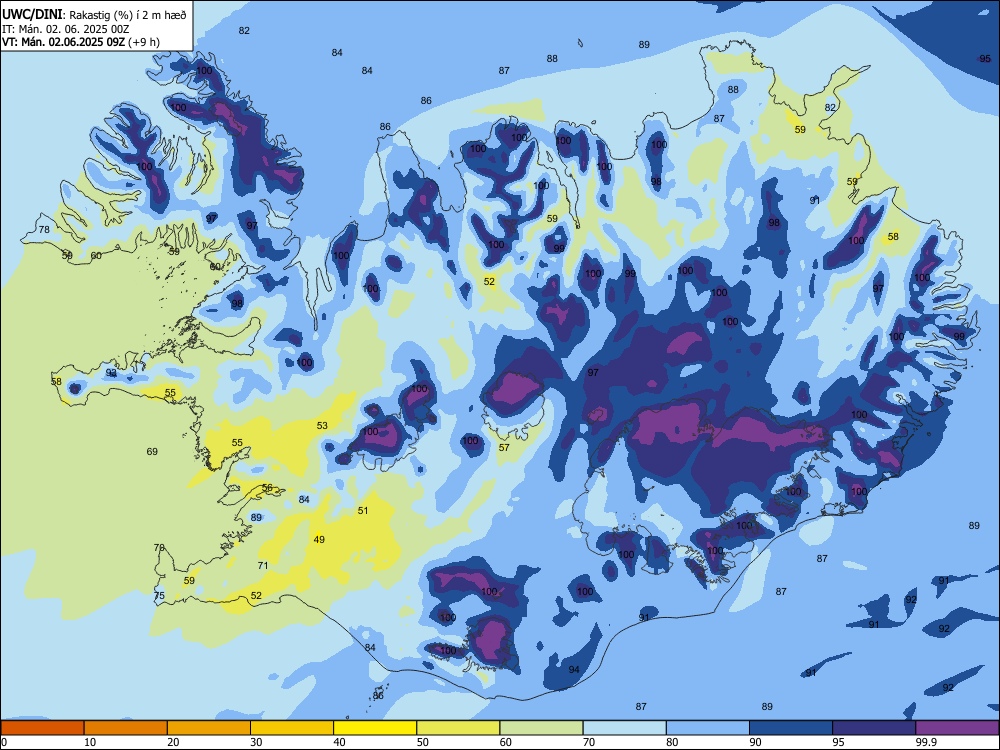Click the humidity value 53 on the map

pyautogui.click(x=322, y=425)
